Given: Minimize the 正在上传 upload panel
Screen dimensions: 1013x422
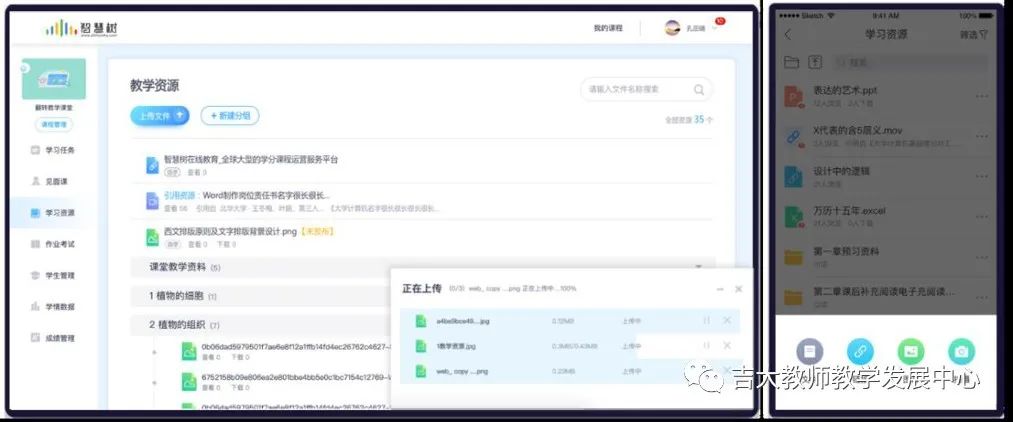Looking at the screenshot, I should pyautogui.click(x=718, y=289).
